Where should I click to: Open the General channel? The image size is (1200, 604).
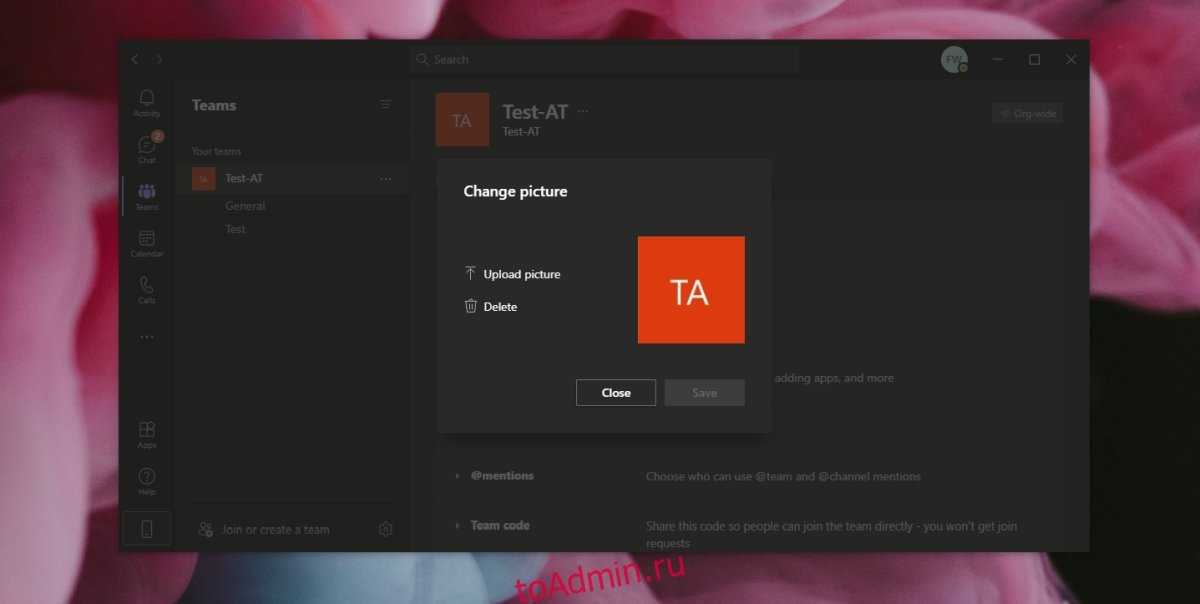point(245,206)
